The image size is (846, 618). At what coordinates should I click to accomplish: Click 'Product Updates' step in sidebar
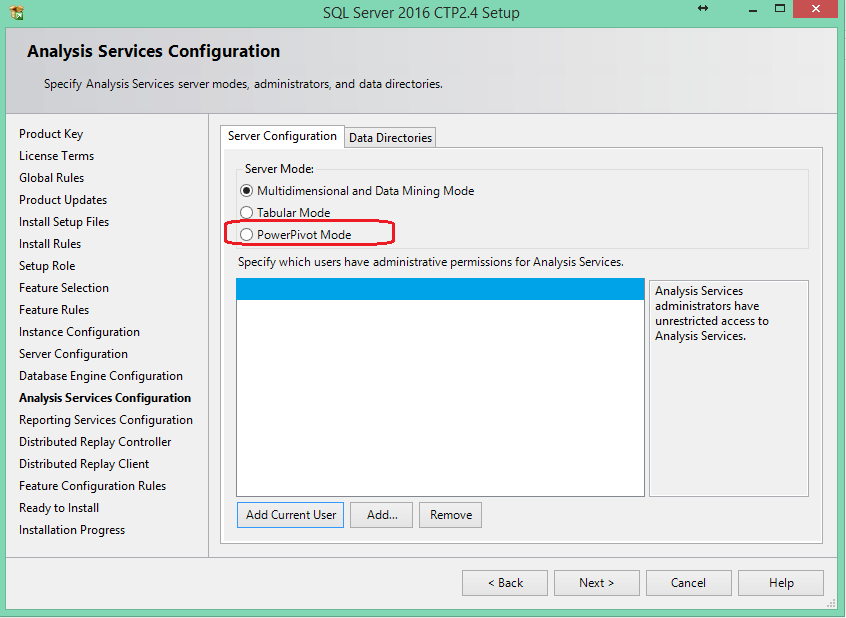pyautogui.click(x=63, y=200)
